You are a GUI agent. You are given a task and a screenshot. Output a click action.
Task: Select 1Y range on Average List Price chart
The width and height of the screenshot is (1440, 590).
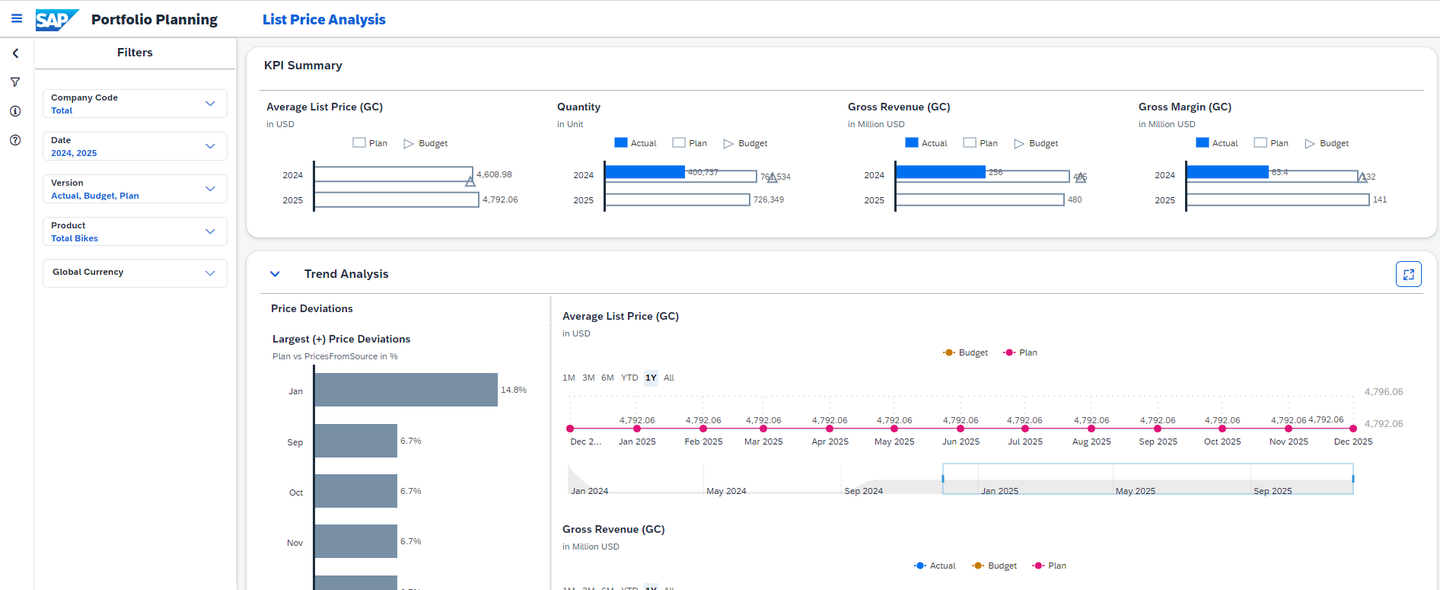point(651,378)
